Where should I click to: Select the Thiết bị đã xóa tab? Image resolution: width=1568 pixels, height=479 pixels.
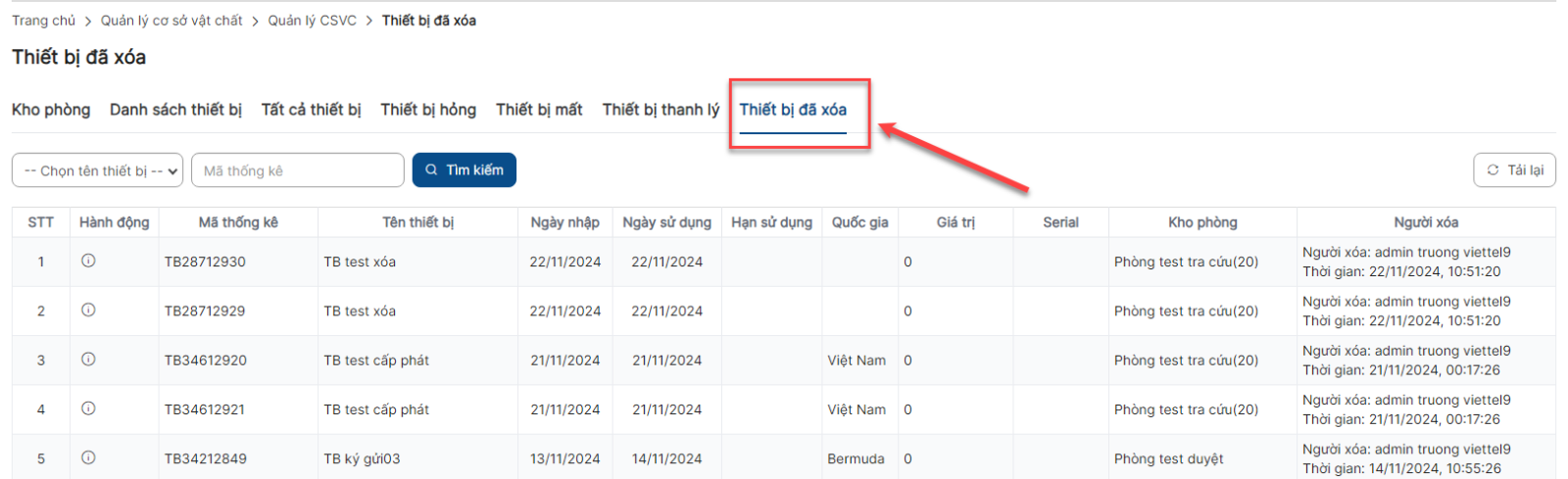coord(793,110)
